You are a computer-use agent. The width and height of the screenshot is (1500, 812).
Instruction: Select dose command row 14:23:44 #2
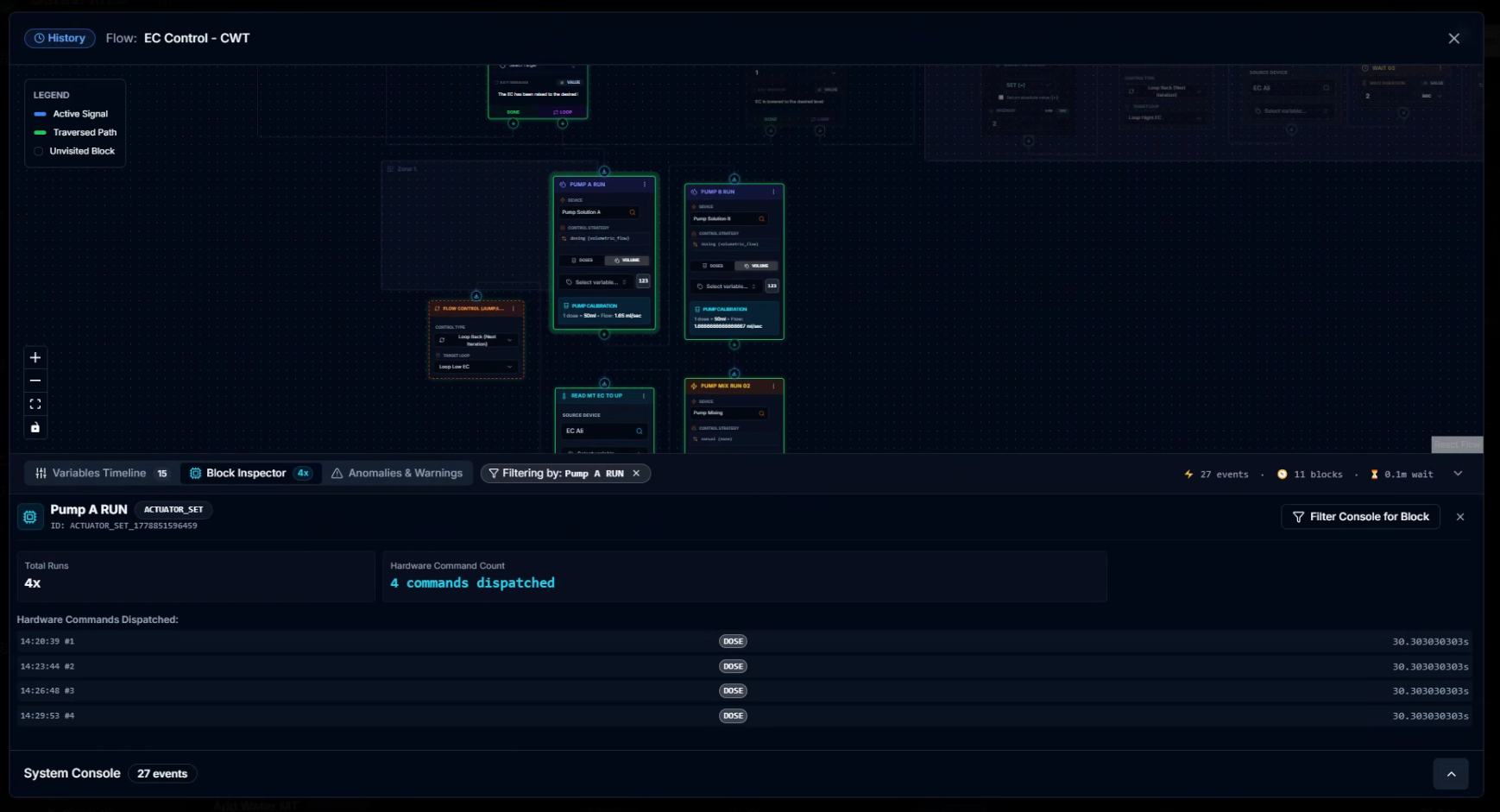click(744, 666)
